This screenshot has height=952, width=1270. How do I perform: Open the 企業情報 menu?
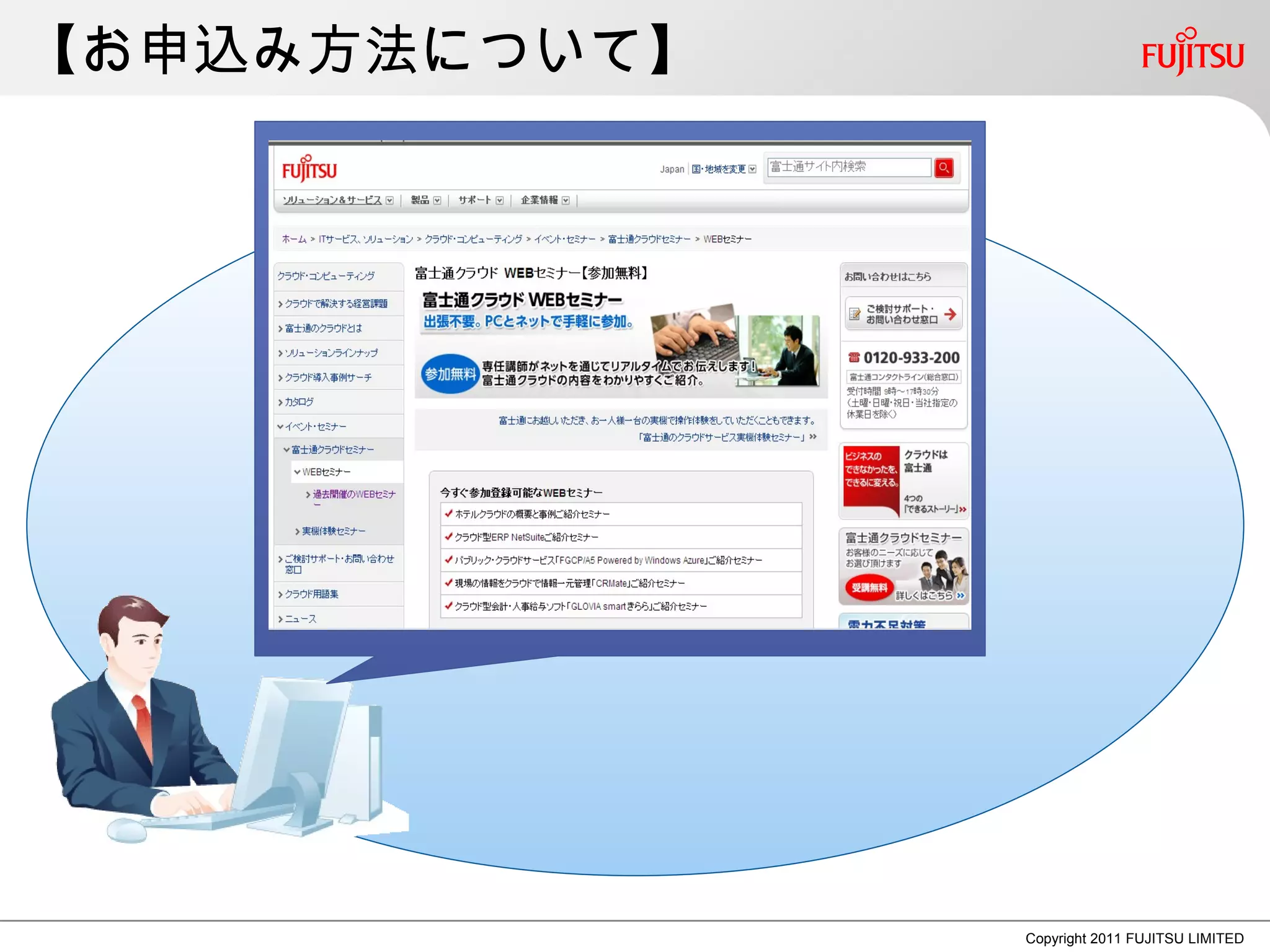tap(539, 200)
